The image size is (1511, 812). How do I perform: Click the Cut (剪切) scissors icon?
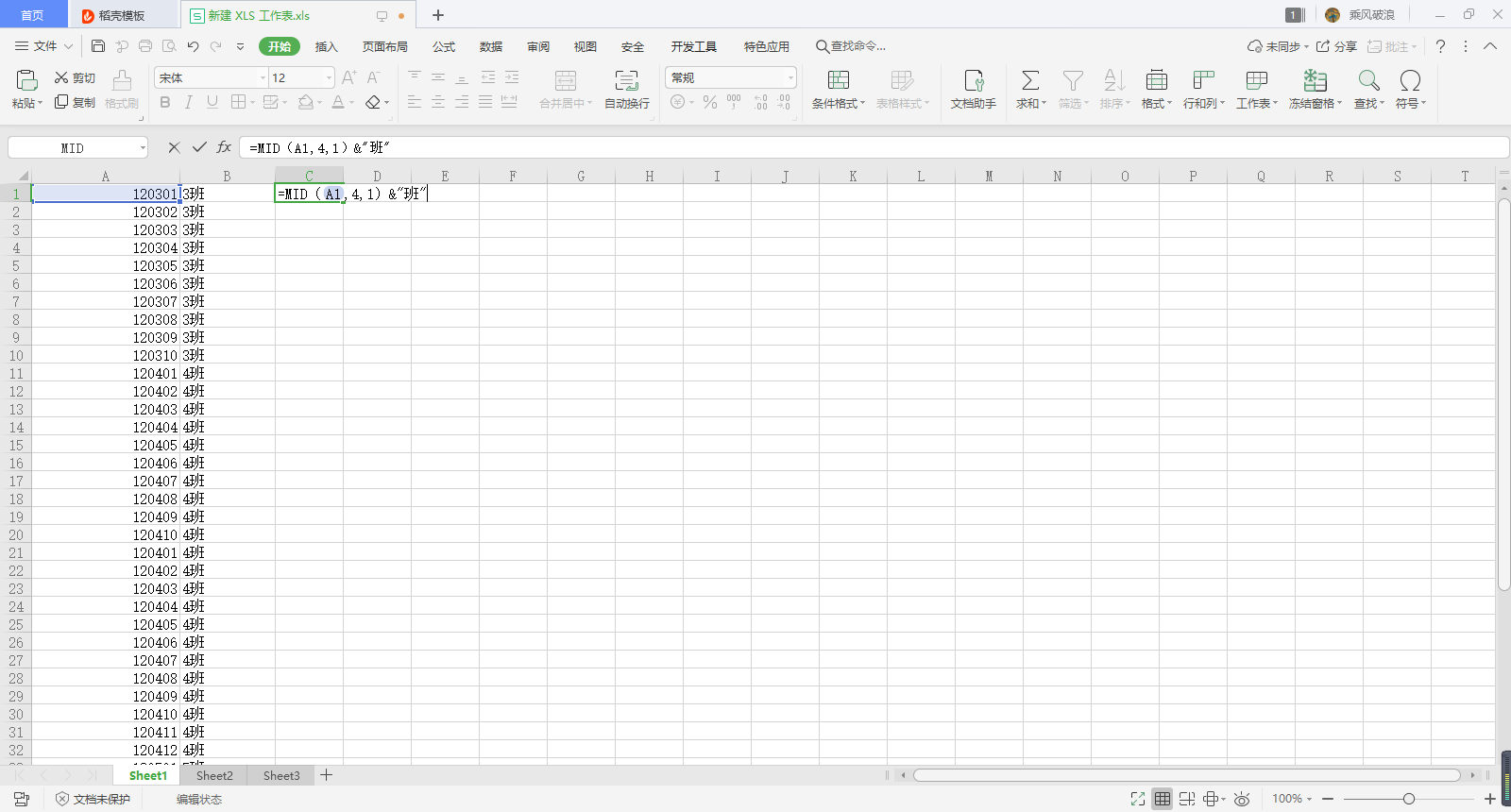(61, 77)
